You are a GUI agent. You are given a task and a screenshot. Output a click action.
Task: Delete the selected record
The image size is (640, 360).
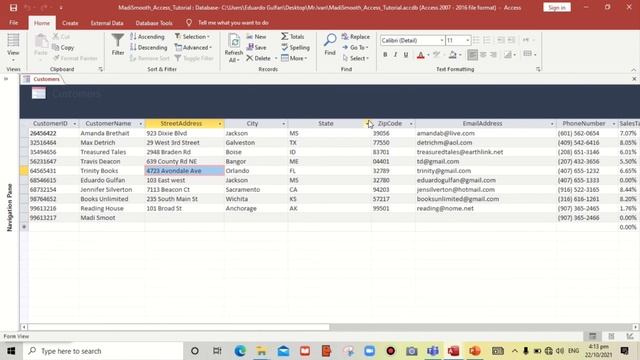click(x=259, y=58)
